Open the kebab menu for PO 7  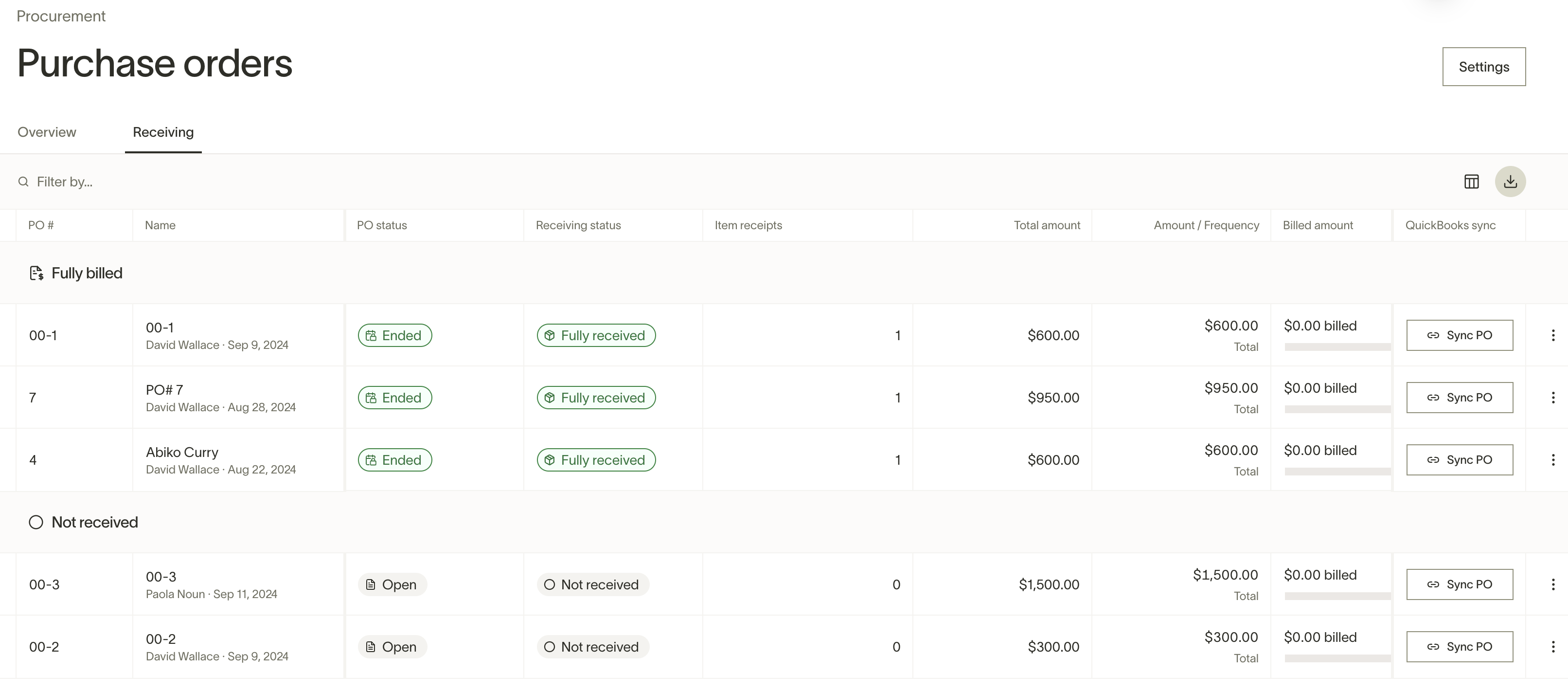pyautogui.click(x=1553, y=397)
